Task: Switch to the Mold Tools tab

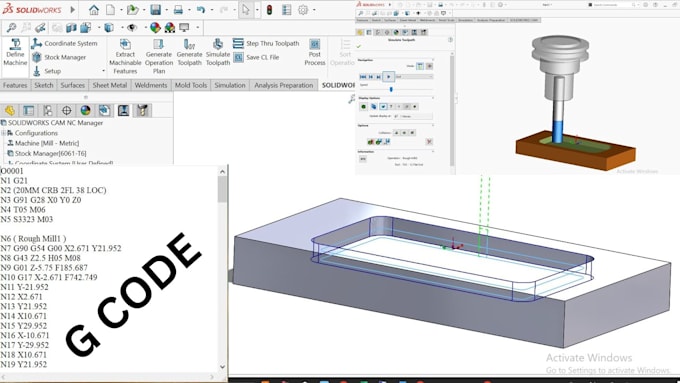Action: (x=191, y=85)
